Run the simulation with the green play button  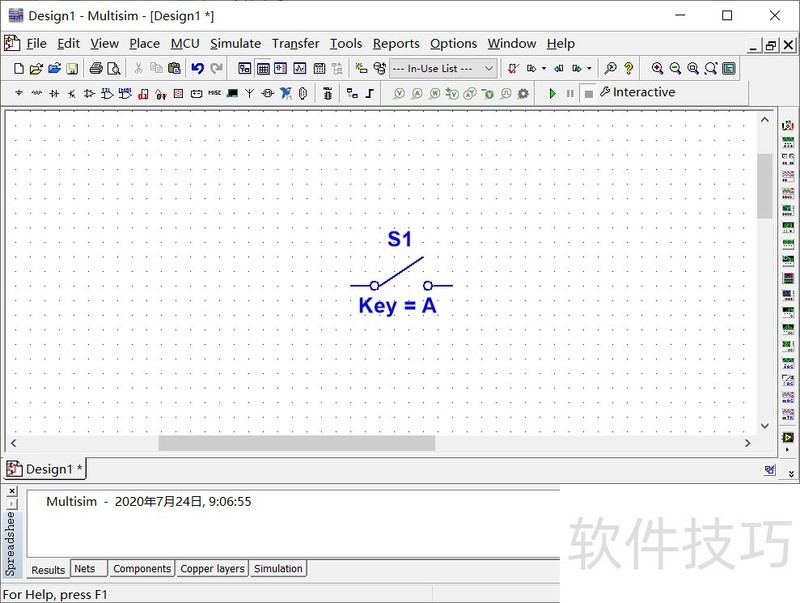pyautogui.click(x=554, y=92)
